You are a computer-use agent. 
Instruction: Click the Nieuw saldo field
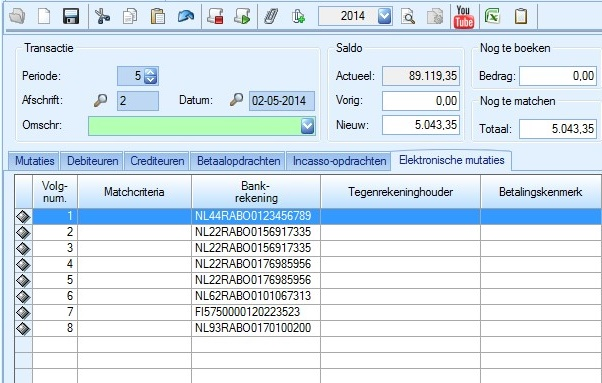coord(421,125)
